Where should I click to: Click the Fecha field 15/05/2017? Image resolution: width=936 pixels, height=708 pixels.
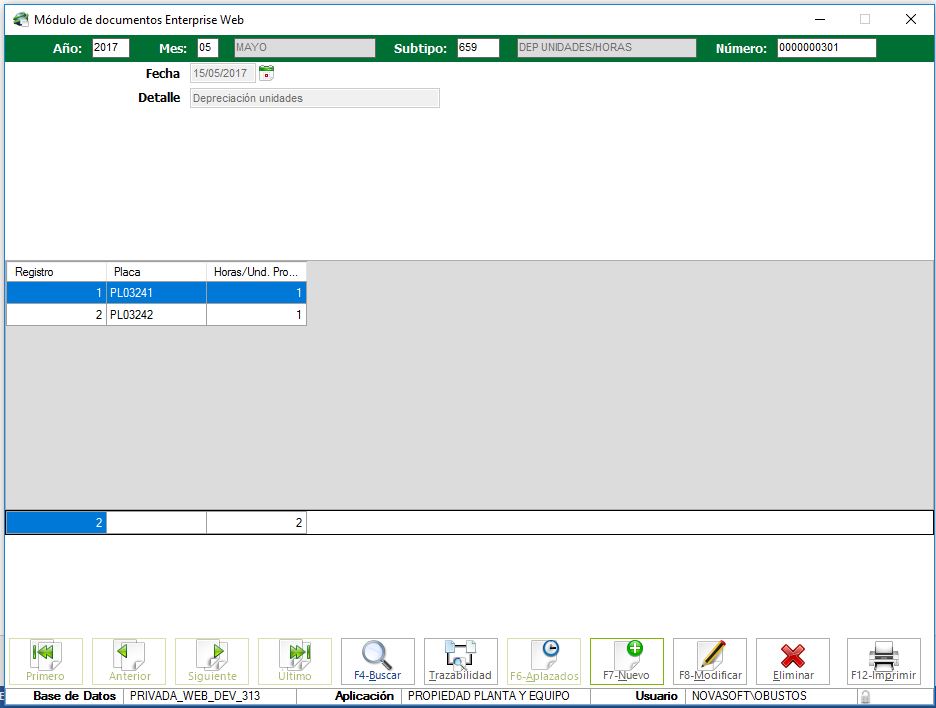223,73
